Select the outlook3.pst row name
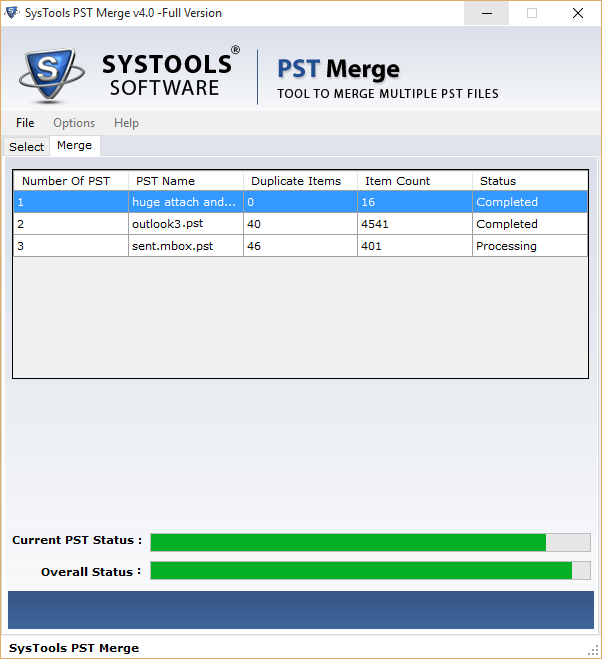The image size is (602, 659). click(x=186, y=224)
